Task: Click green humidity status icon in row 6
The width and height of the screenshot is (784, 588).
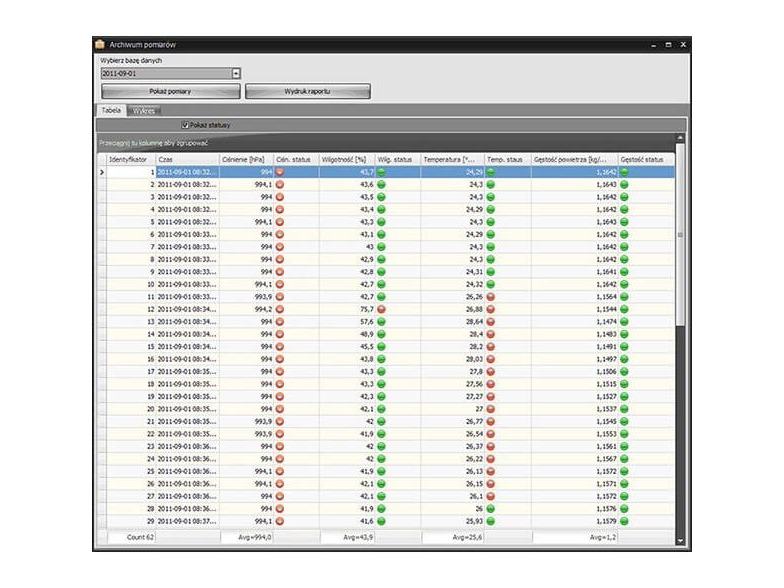Action: (382, 234)
